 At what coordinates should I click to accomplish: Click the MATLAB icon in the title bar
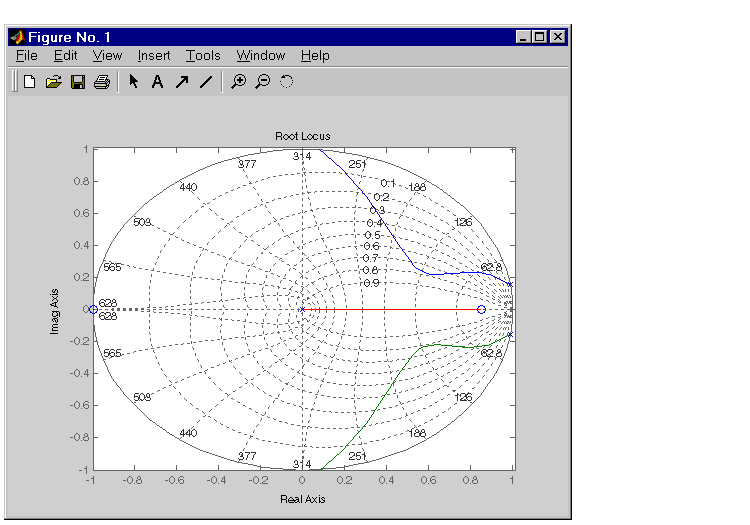(x=17, y=37)
